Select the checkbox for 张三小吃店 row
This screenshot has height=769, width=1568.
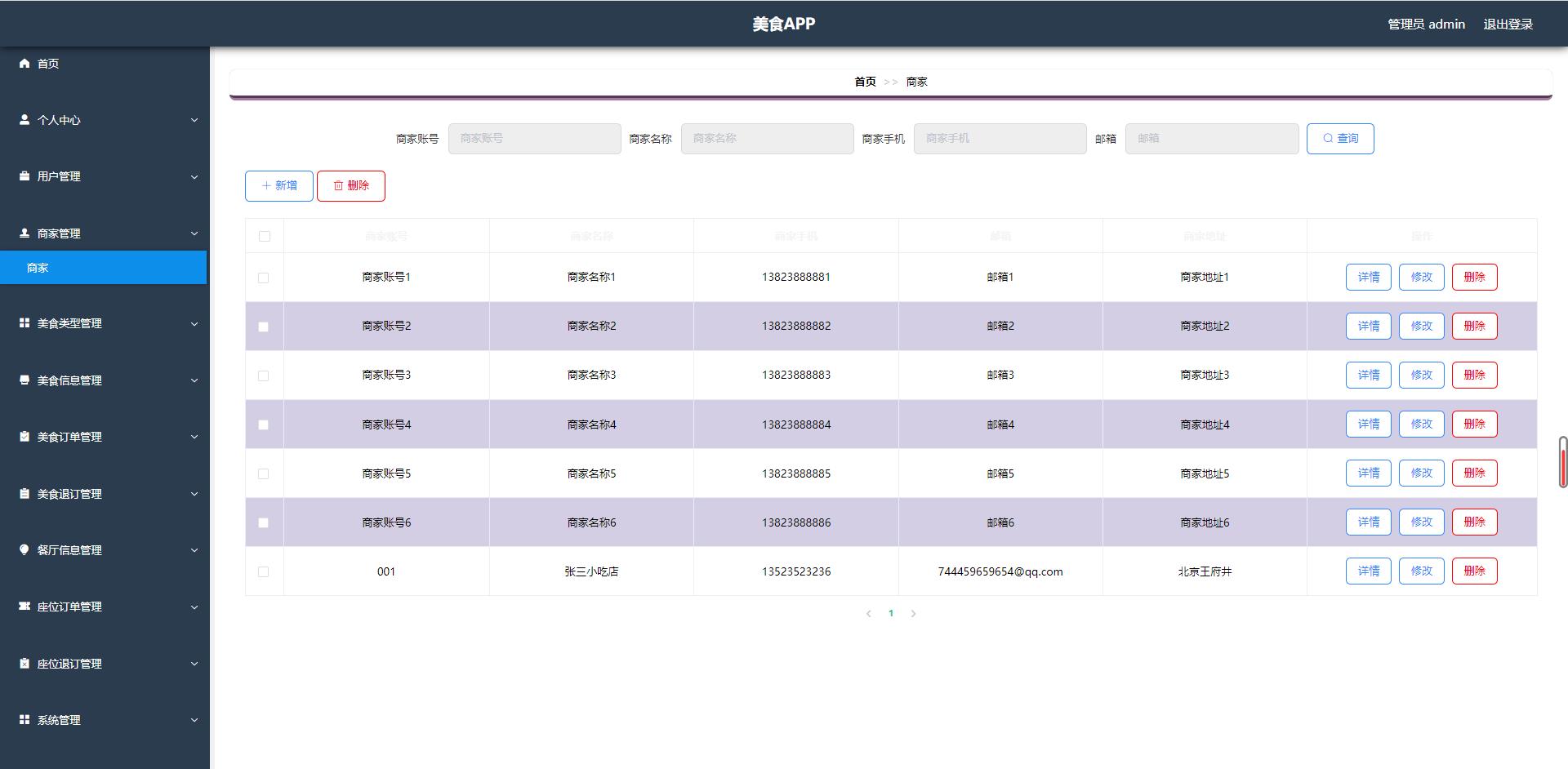(263, 571)
